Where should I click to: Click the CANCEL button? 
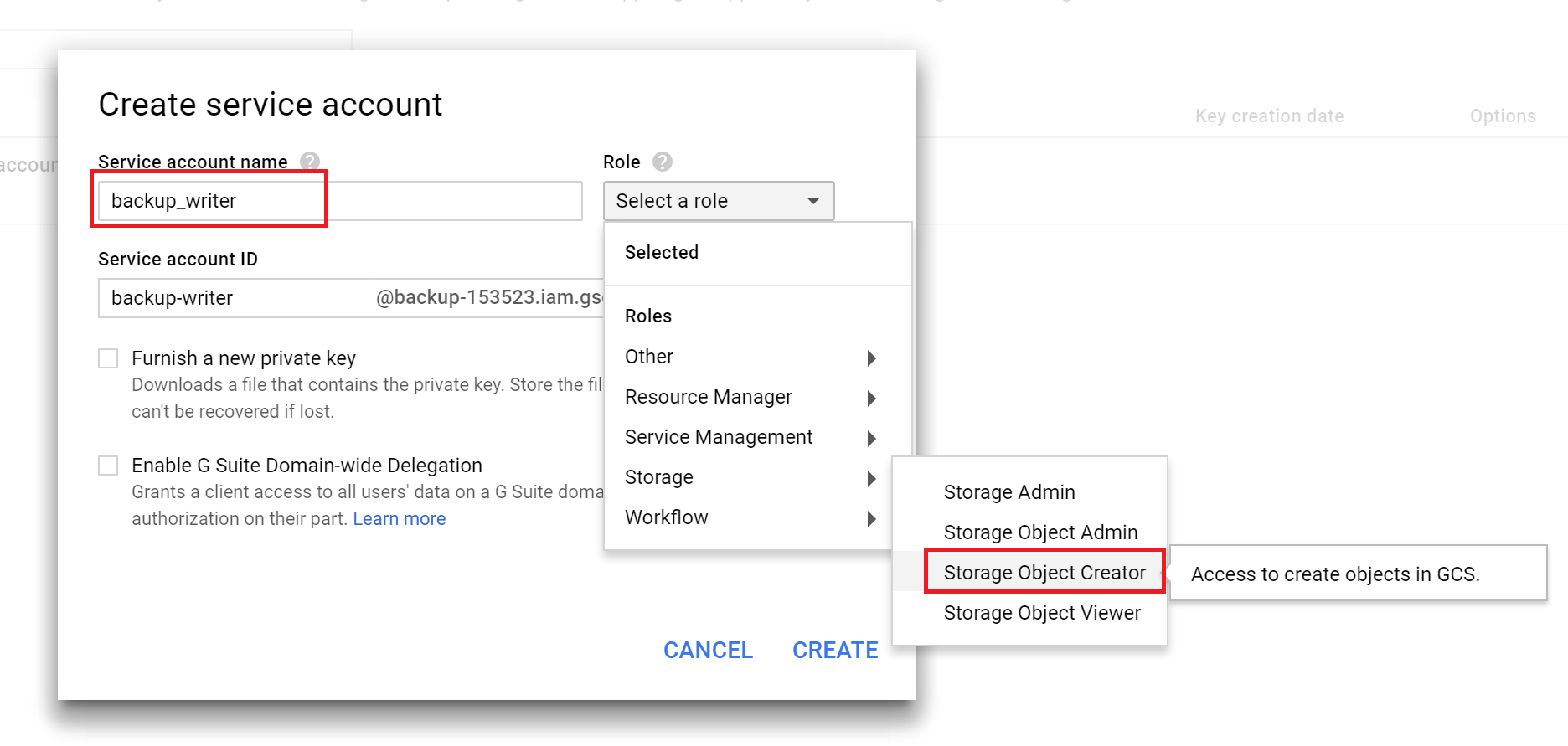click(708, 650)
